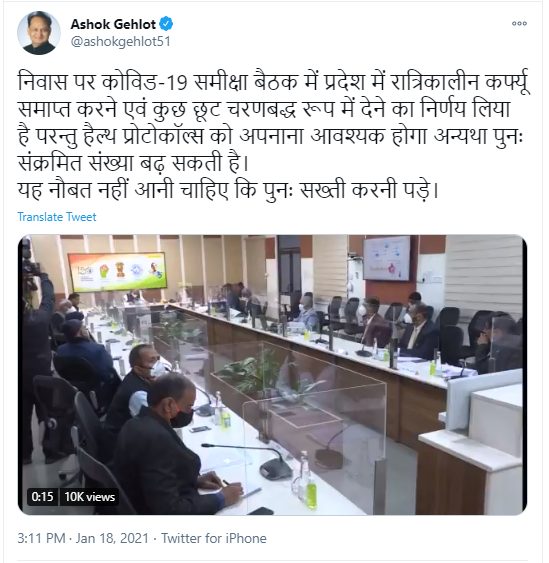Click the blue verified badge
The image size is (549, 563).
(x=166, y=24)
